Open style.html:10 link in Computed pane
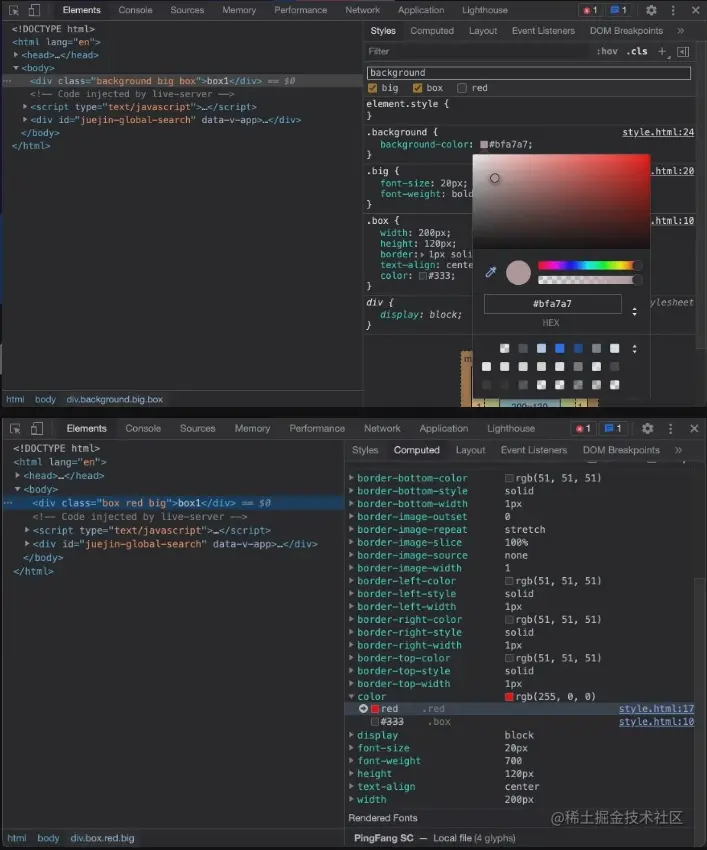The image size is (707, 850). [656, 722]
